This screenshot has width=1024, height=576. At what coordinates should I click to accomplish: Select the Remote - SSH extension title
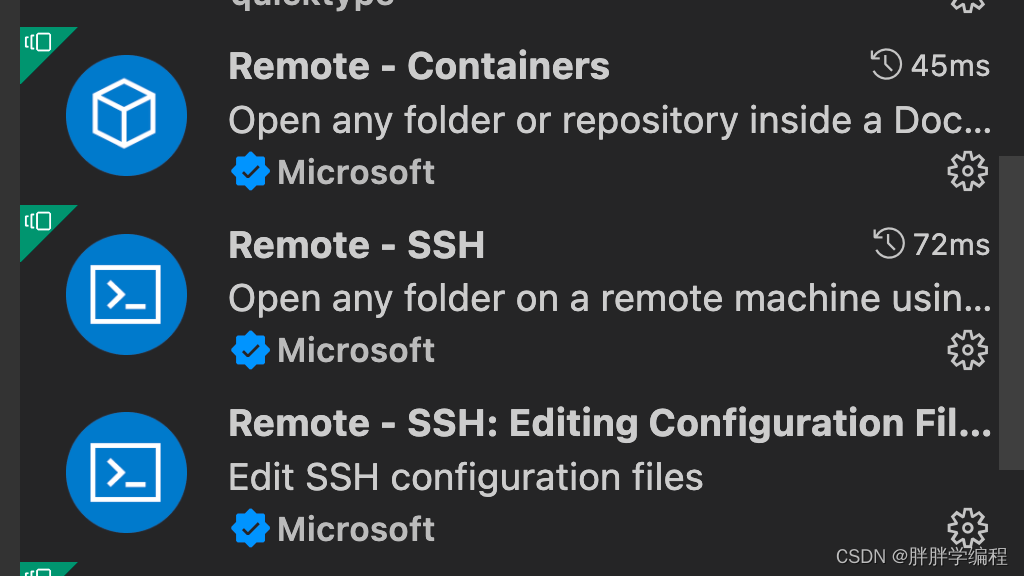[356, 245]
